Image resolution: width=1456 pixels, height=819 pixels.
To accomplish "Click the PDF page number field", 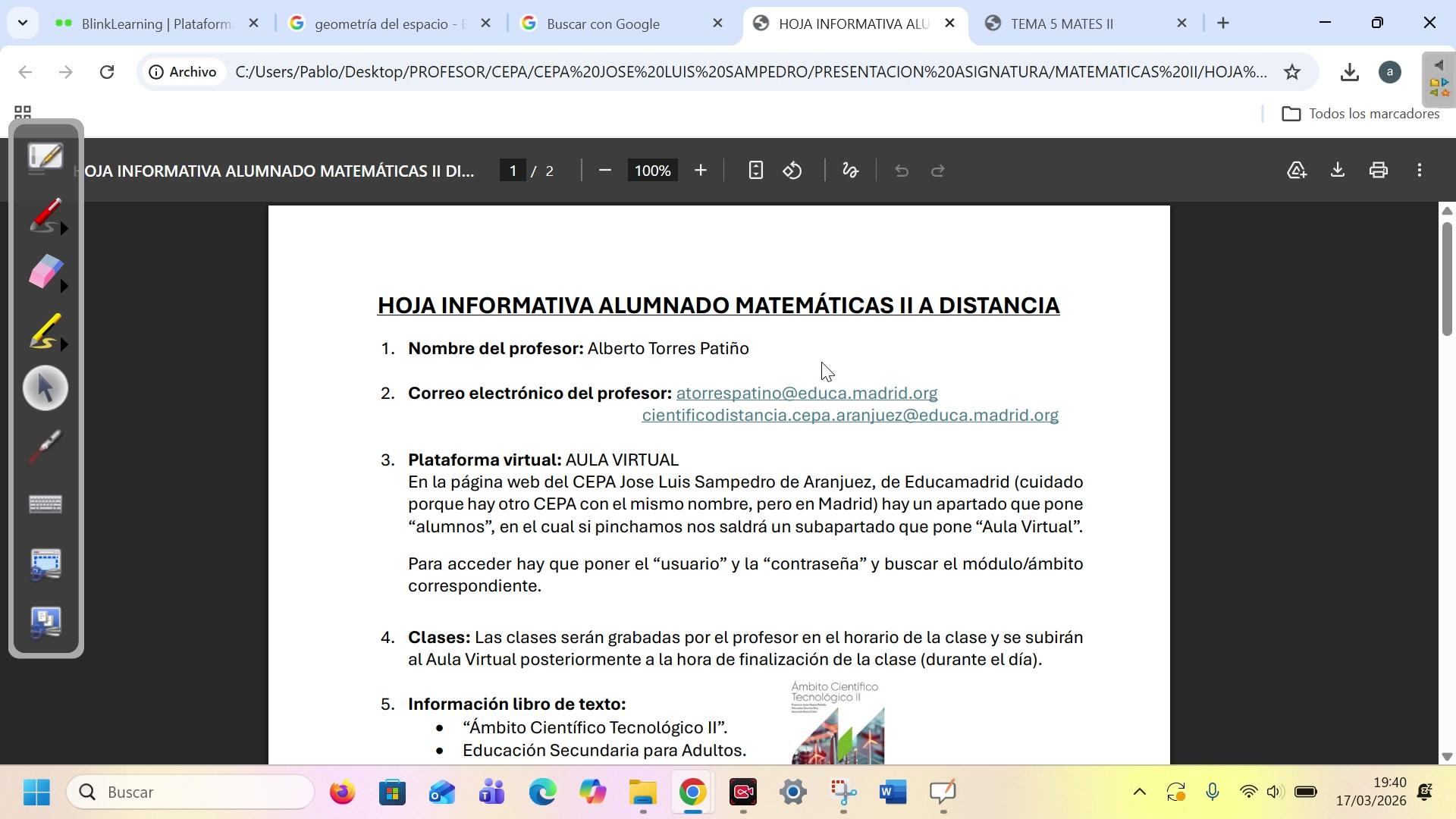I will coord(513,171).
